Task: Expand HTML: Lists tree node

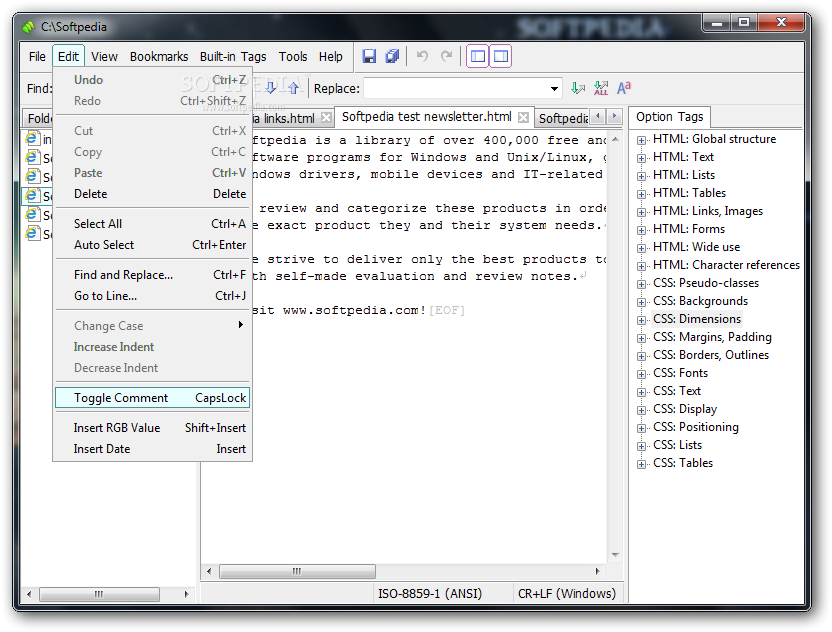Action: pos(641,176)
